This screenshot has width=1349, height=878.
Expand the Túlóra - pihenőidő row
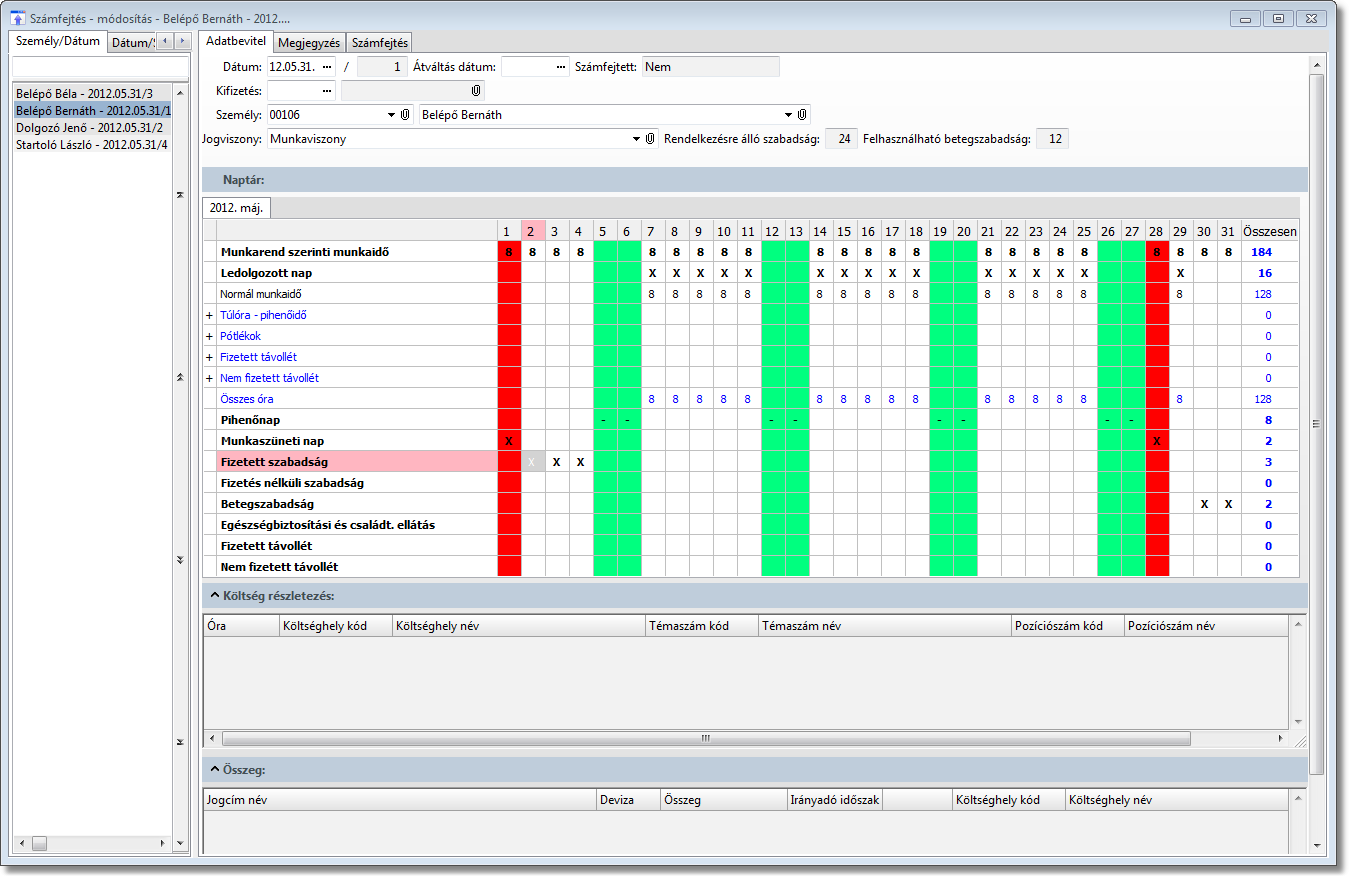point(210,315)
